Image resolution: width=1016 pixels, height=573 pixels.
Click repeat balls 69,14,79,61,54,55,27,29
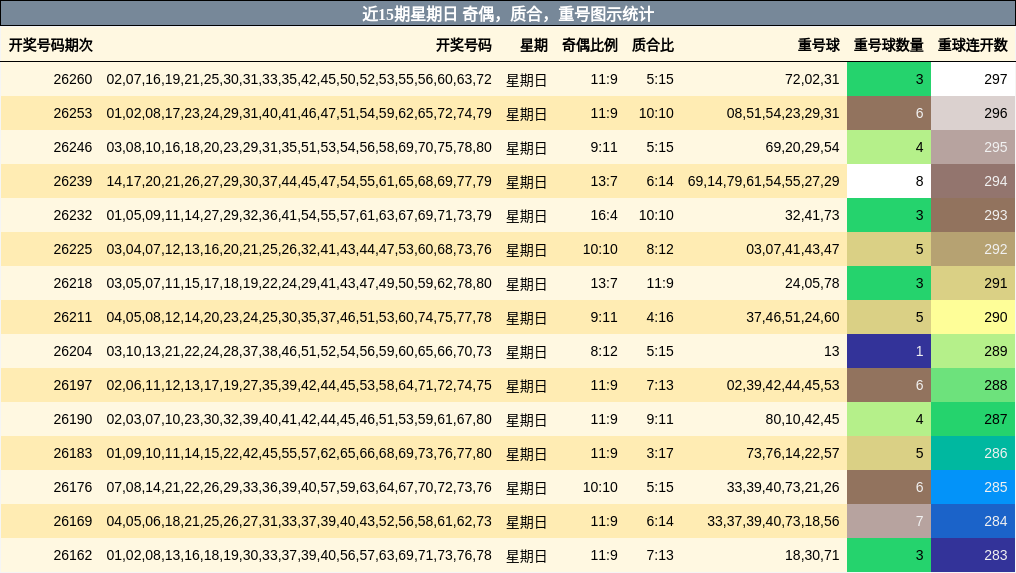point(763,181)
